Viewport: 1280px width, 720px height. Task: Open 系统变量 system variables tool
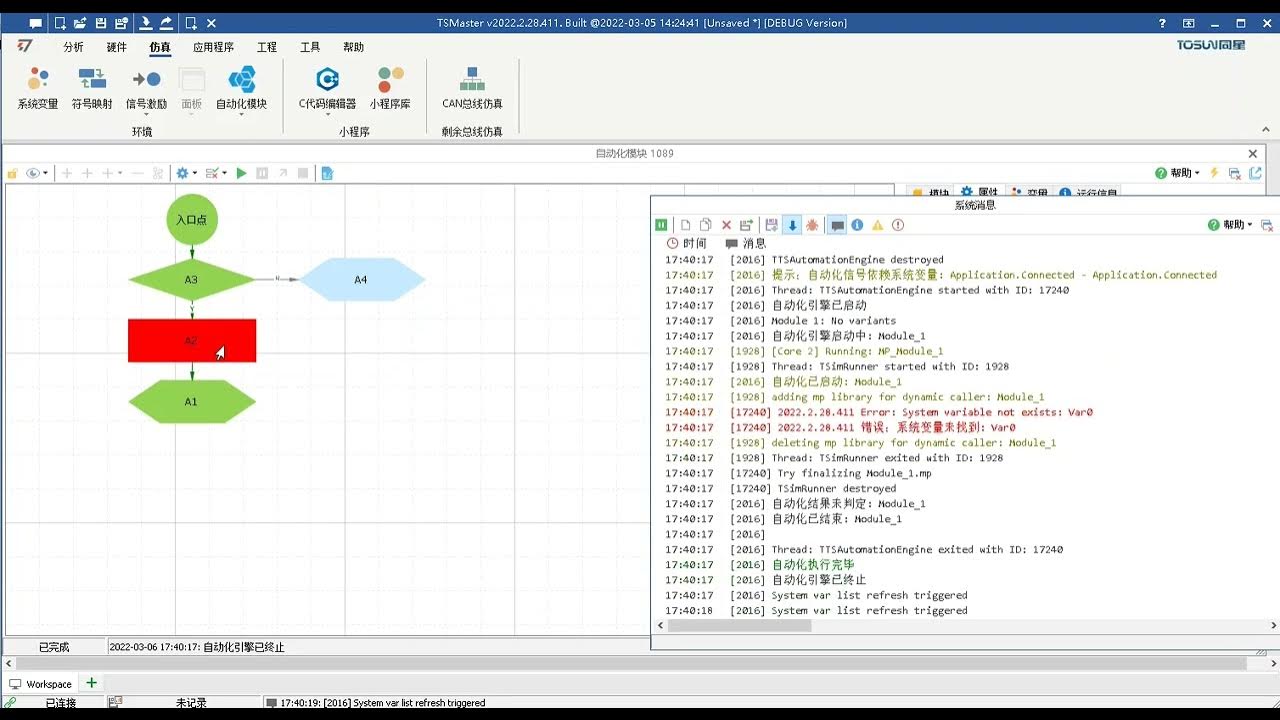click(x=38, y=88)
